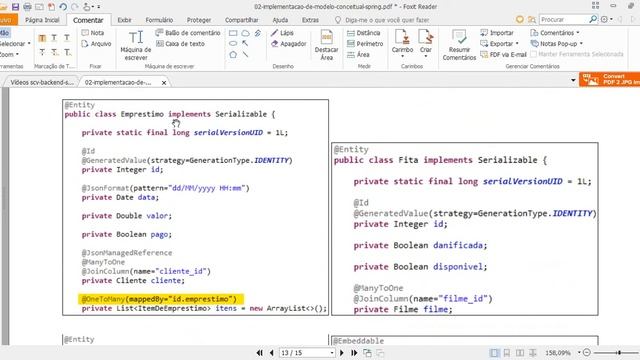
Task: Expand the Comentários dropdown
Action: point(578,33)
